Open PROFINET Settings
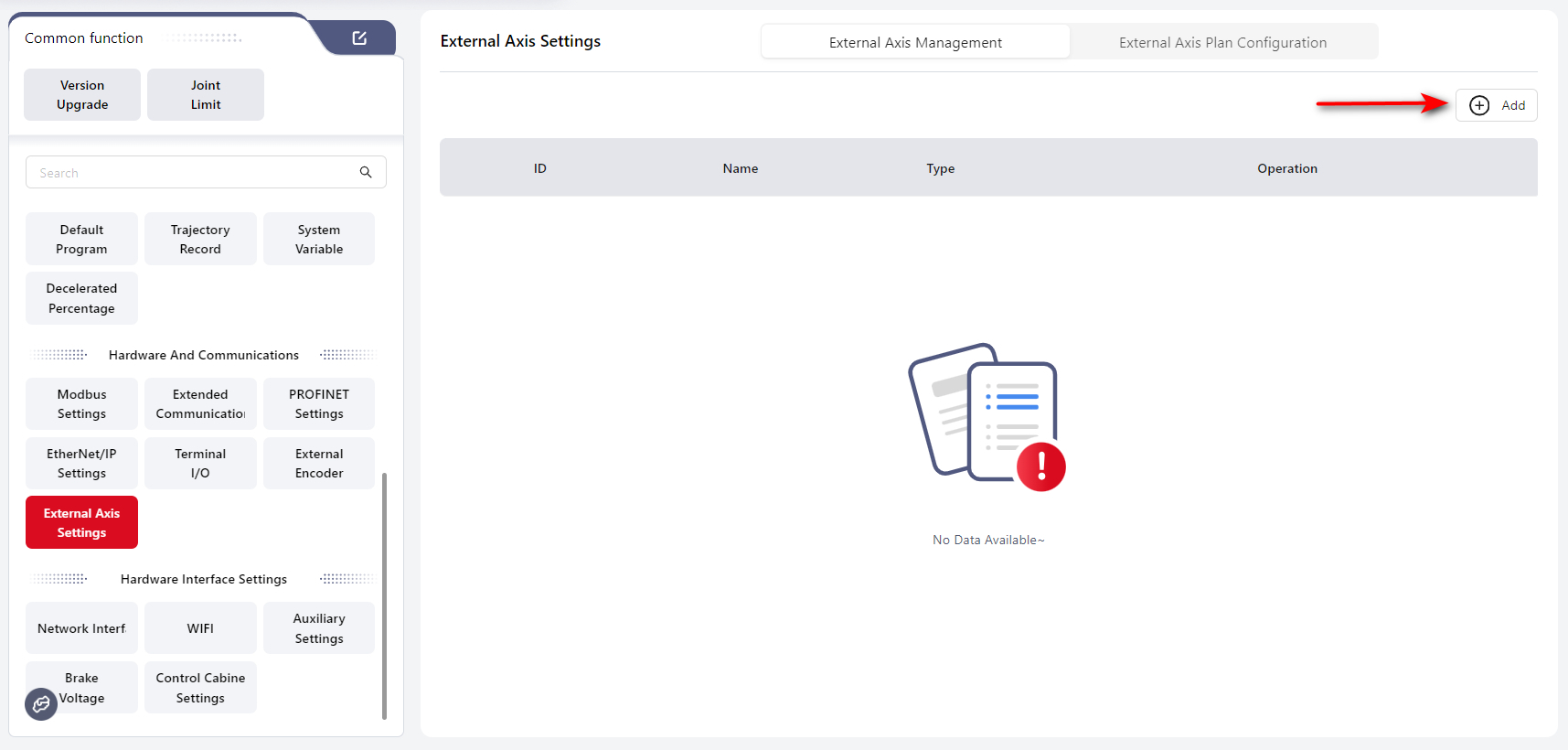Viewport: 1568px width, 750px height. tap(319, 403)
